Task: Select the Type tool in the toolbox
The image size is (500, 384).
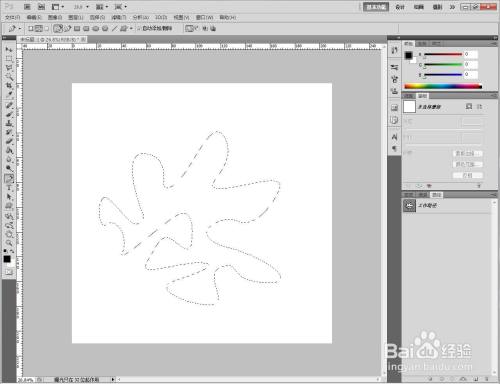Action: tap(9, 188)
